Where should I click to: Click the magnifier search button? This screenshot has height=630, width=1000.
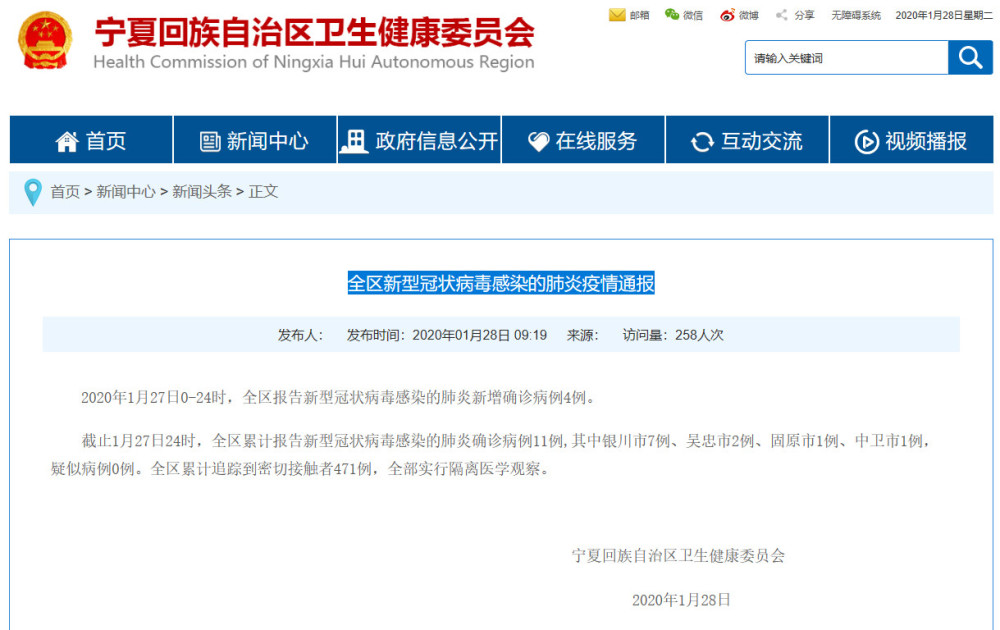tap(970, 57)
